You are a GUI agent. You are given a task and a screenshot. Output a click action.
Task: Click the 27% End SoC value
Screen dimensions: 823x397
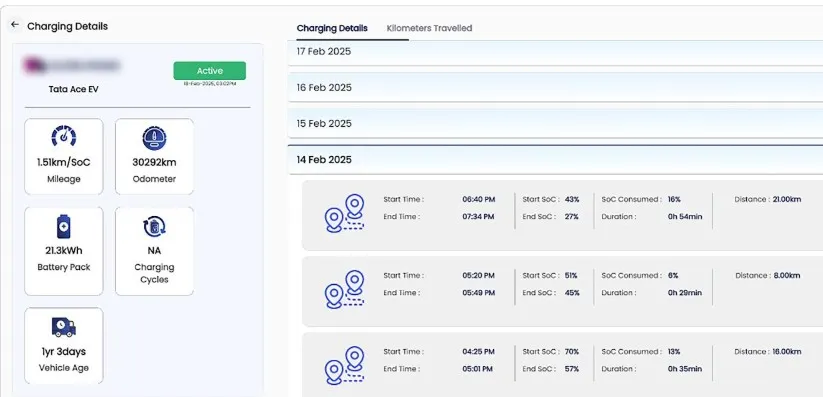[x=572, y=216]
